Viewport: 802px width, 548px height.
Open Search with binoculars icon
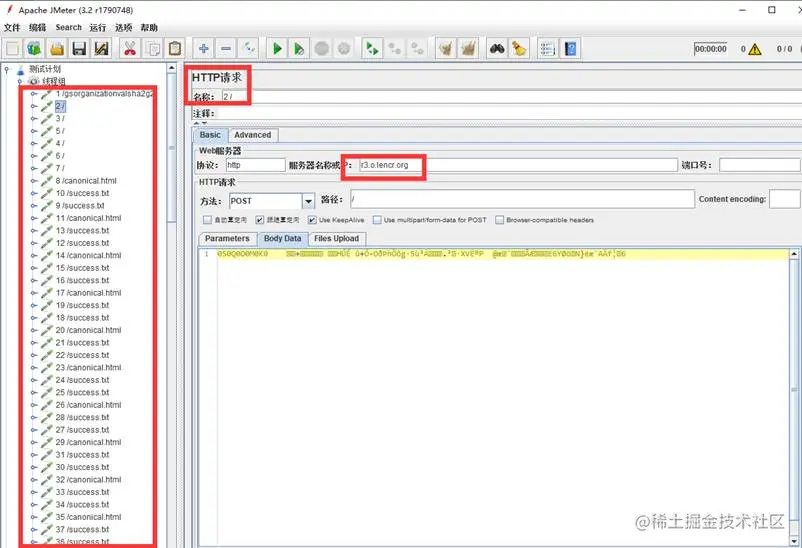click(497, 49)
